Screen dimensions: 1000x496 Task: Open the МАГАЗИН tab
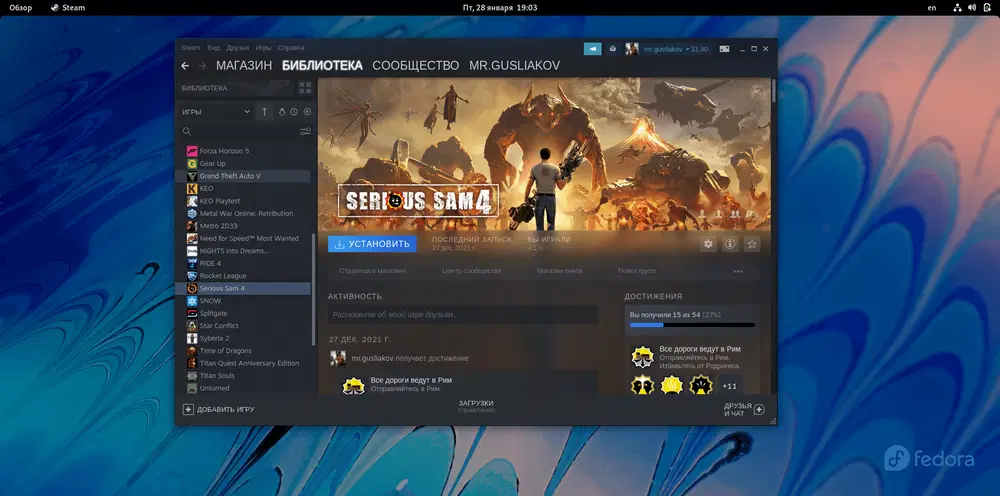(244, 66)
